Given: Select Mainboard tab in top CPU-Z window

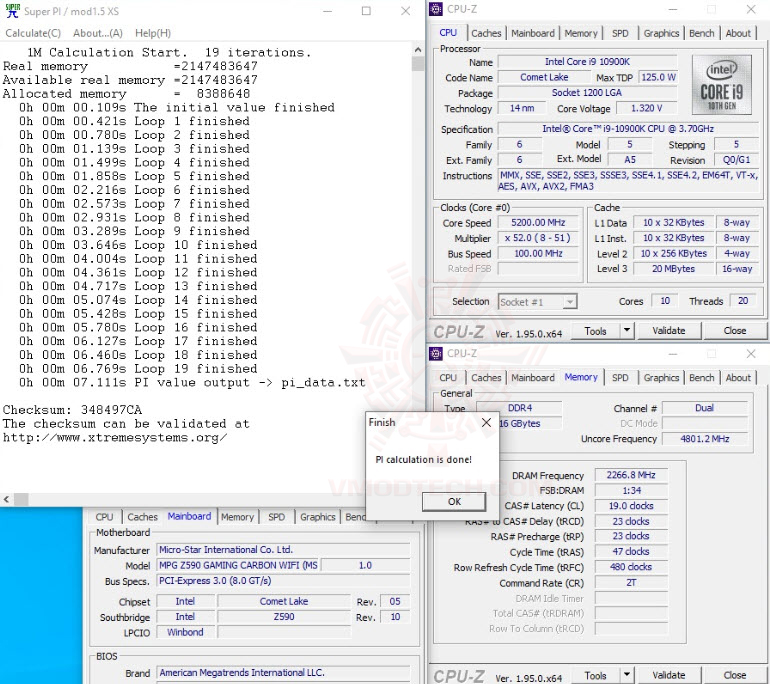Looking at the screenshot, I should pyautogui.click(x=533, y=33).
